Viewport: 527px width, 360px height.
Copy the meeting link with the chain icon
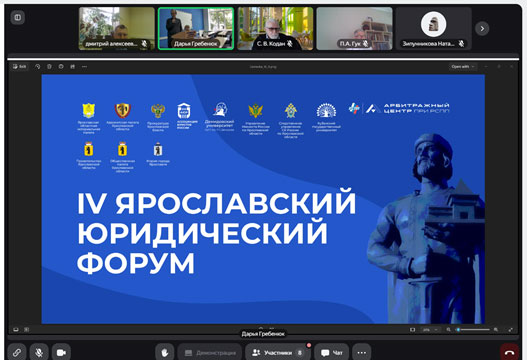pyautogui.click(x=17, y=352)
